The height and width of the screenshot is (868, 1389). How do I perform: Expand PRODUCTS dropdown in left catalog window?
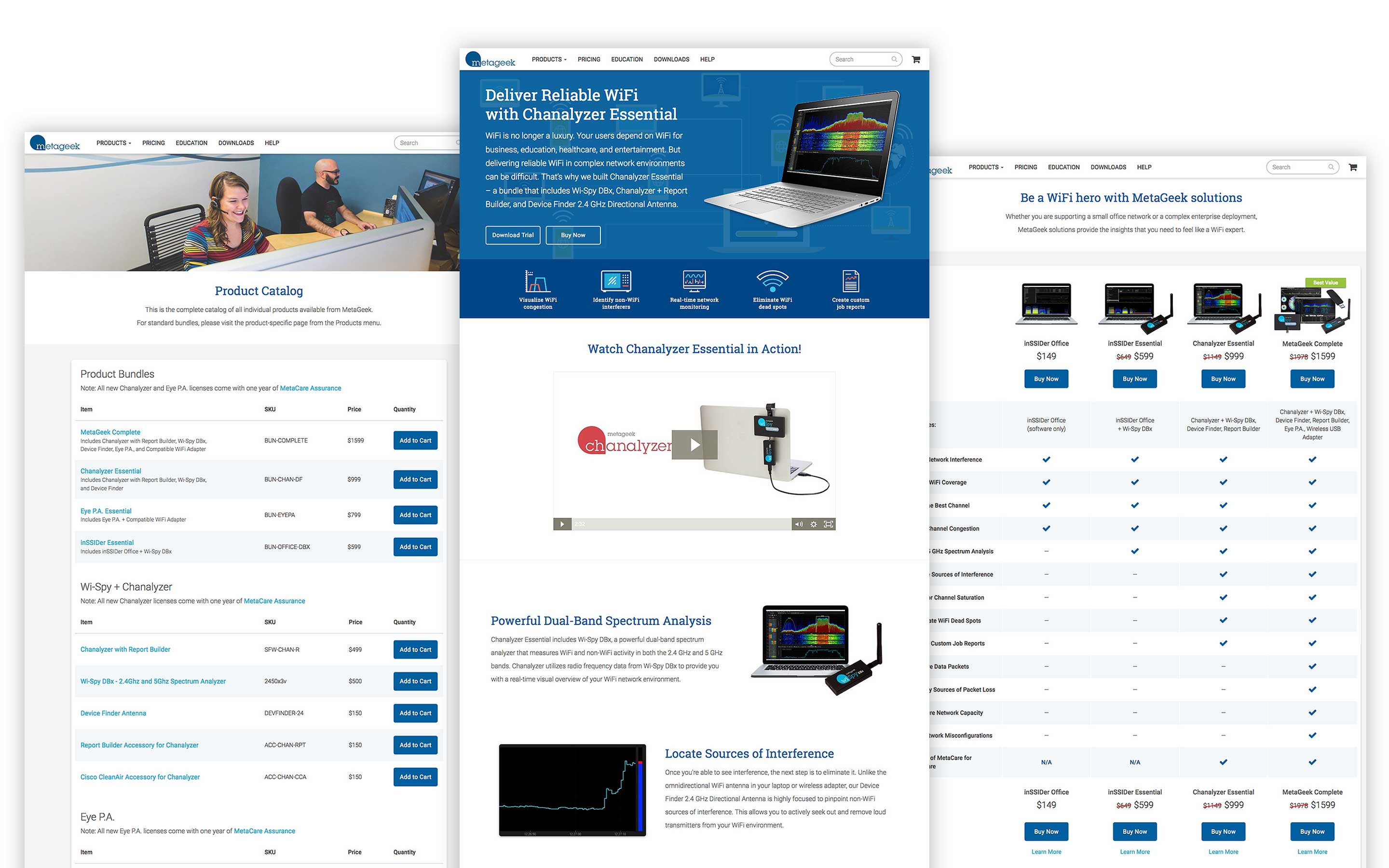(x=114, y=143)
